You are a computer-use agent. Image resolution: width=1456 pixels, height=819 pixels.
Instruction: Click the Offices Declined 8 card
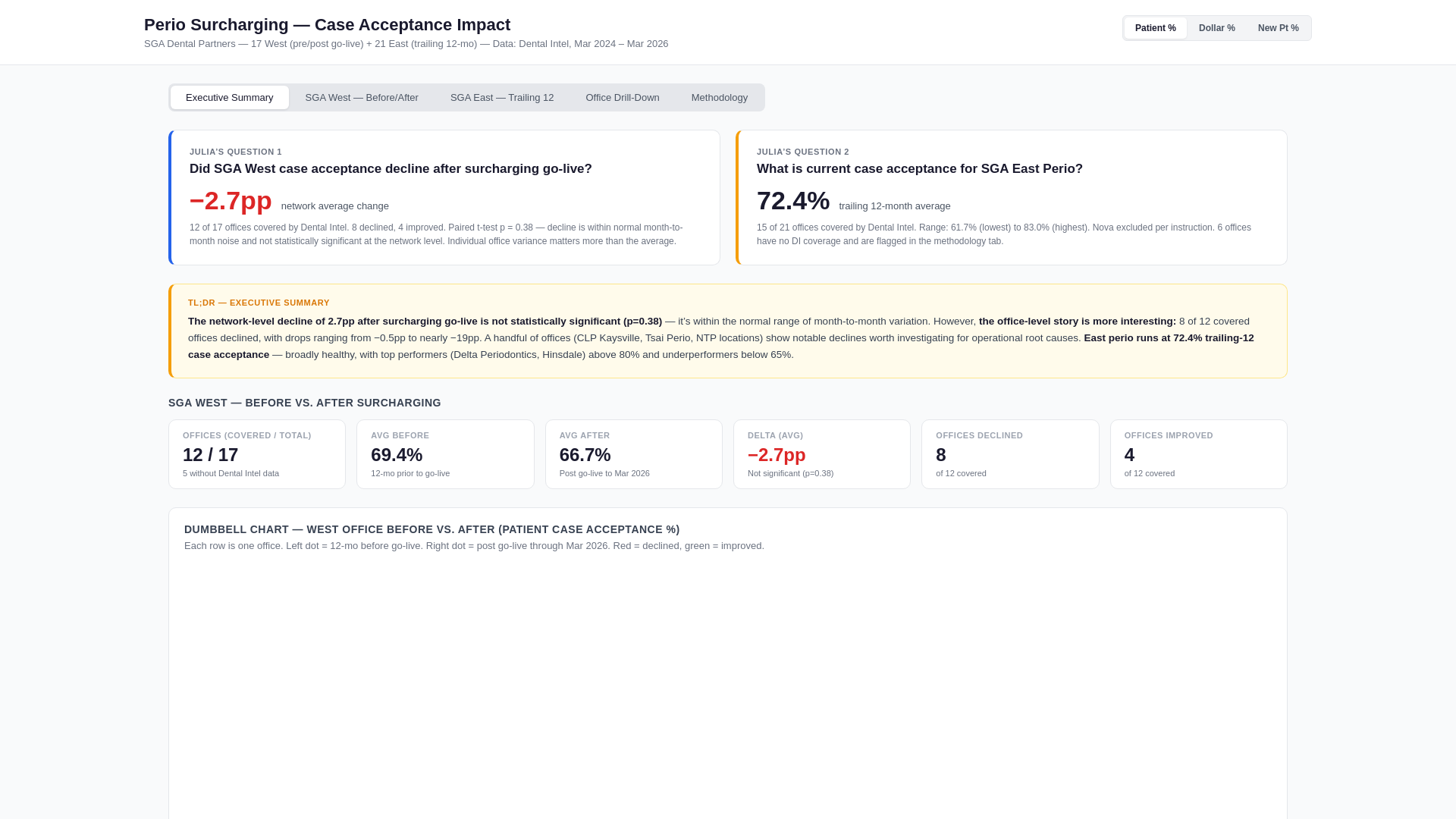click(x=1010, y=454)
